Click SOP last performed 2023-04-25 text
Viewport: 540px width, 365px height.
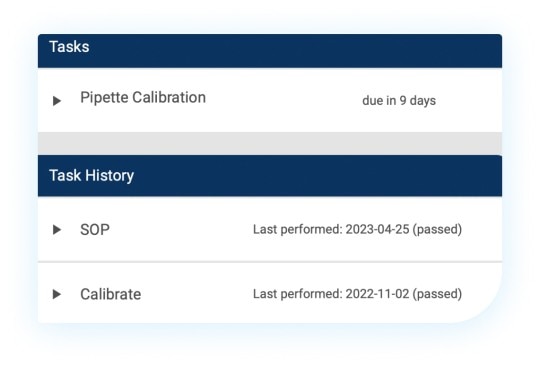click(357, 229)
